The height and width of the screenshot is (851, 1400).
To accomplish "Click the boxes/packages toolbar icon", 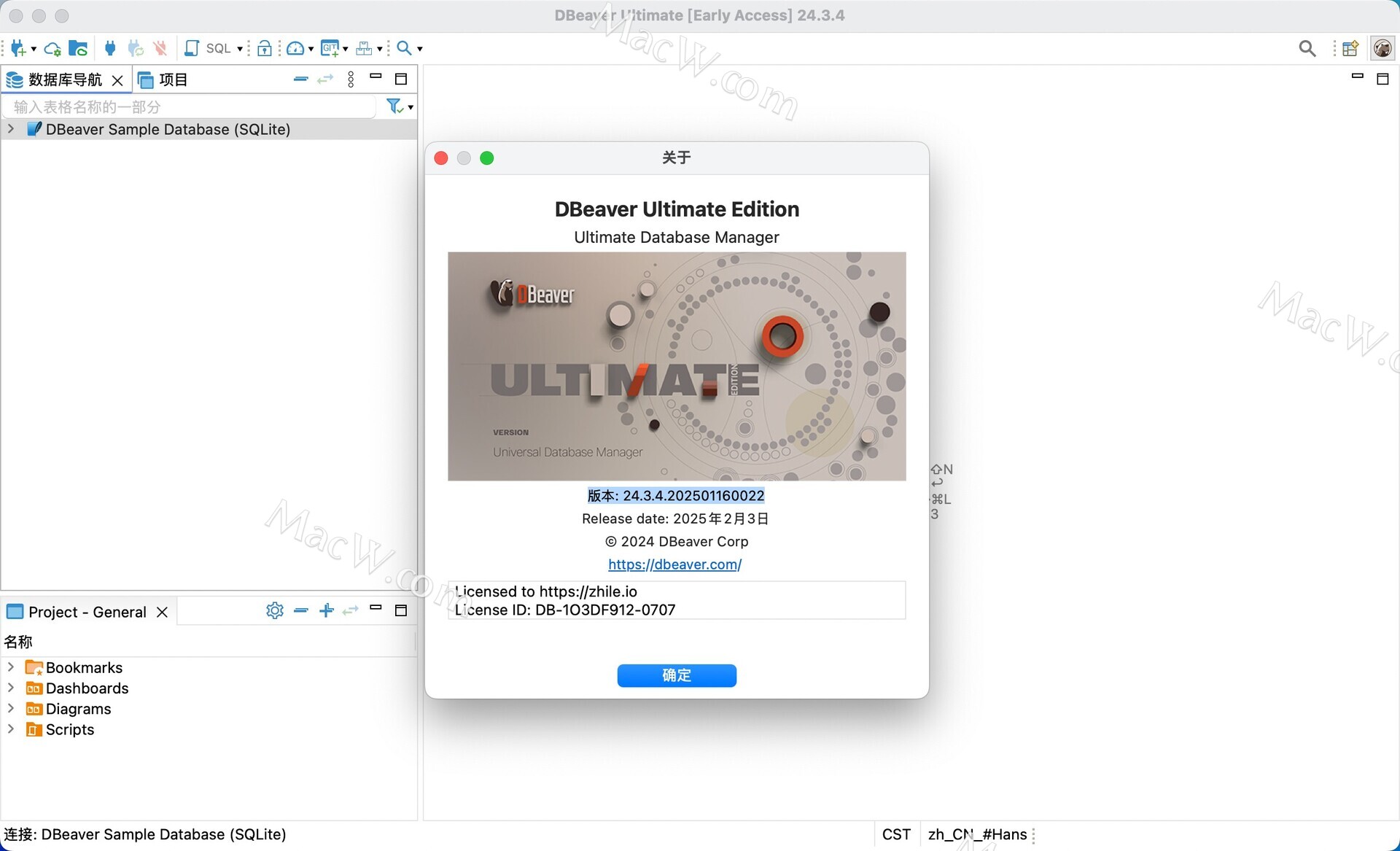I will coord(364,48).
